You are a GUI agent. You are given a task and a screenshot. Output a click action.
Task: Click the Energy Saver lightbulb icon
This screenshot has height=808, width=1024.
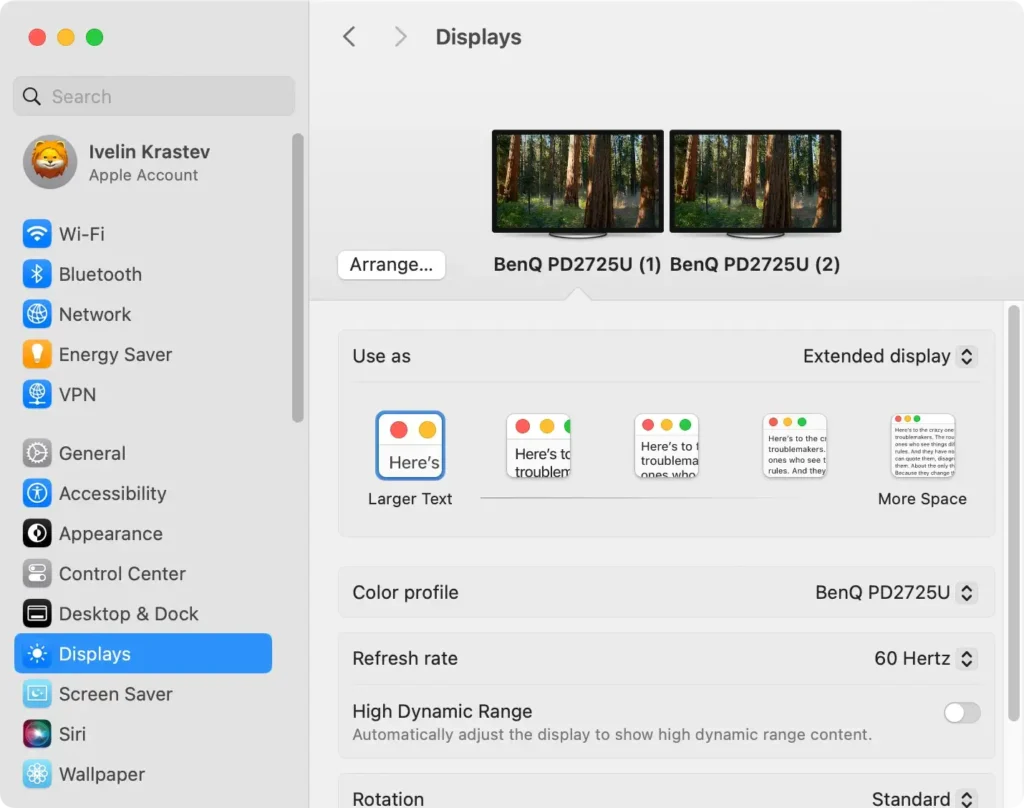click(x=37, y=354)
